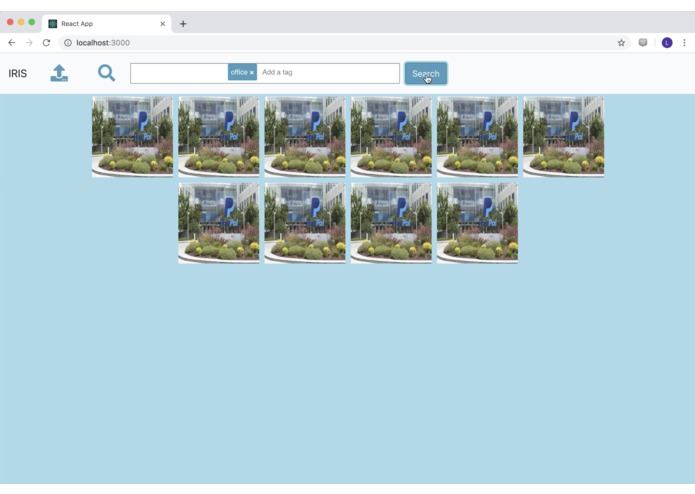
Task: Open the browser profile avatar
Action: 667,43
